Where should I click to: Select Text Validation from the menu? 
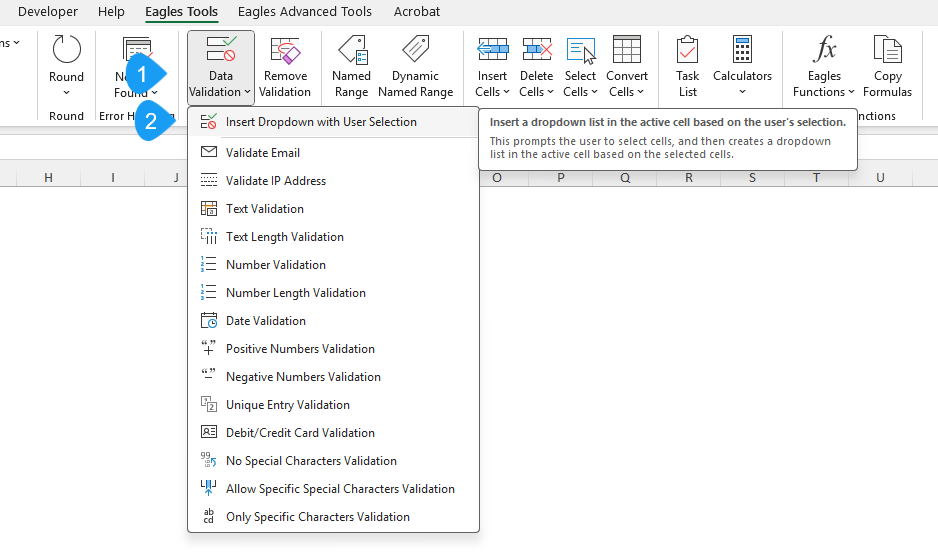[x=333, y=209]
